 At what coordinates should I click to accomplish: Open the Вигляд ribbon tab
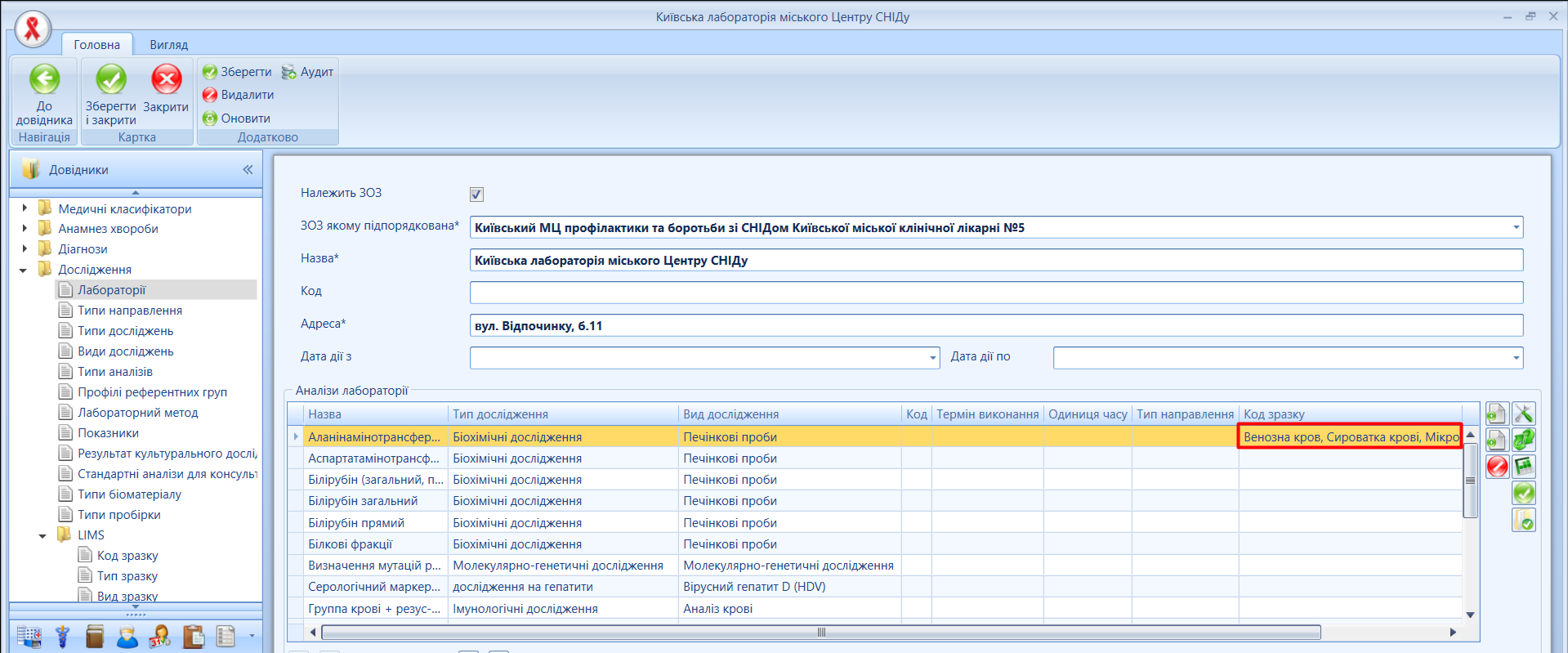tap(168, 44)
